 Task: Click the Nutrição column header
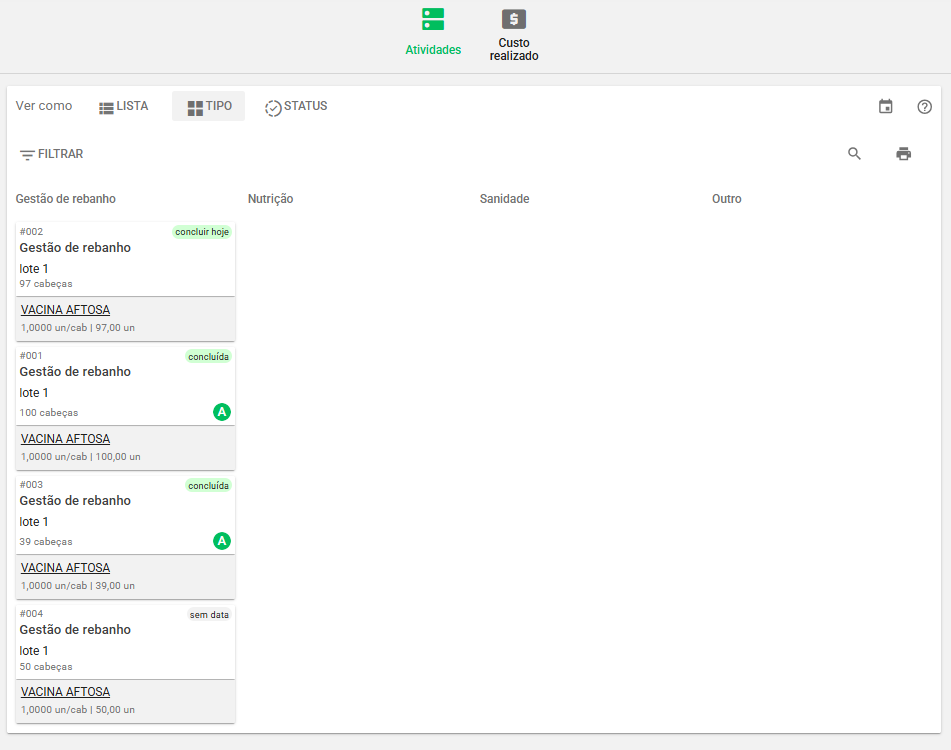pyautogui.click(x=271, y=199)
